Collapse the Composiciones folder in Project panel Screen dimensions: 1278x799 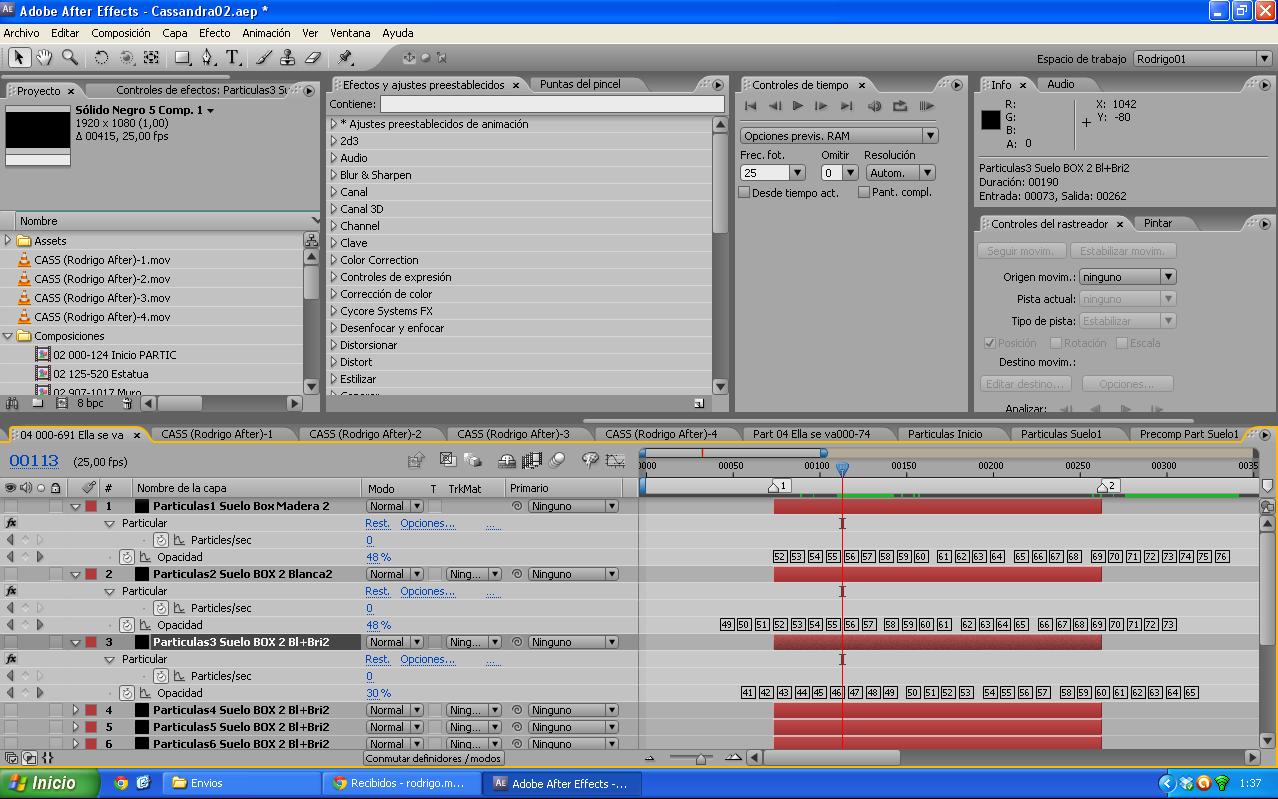[x=8, y=336]
